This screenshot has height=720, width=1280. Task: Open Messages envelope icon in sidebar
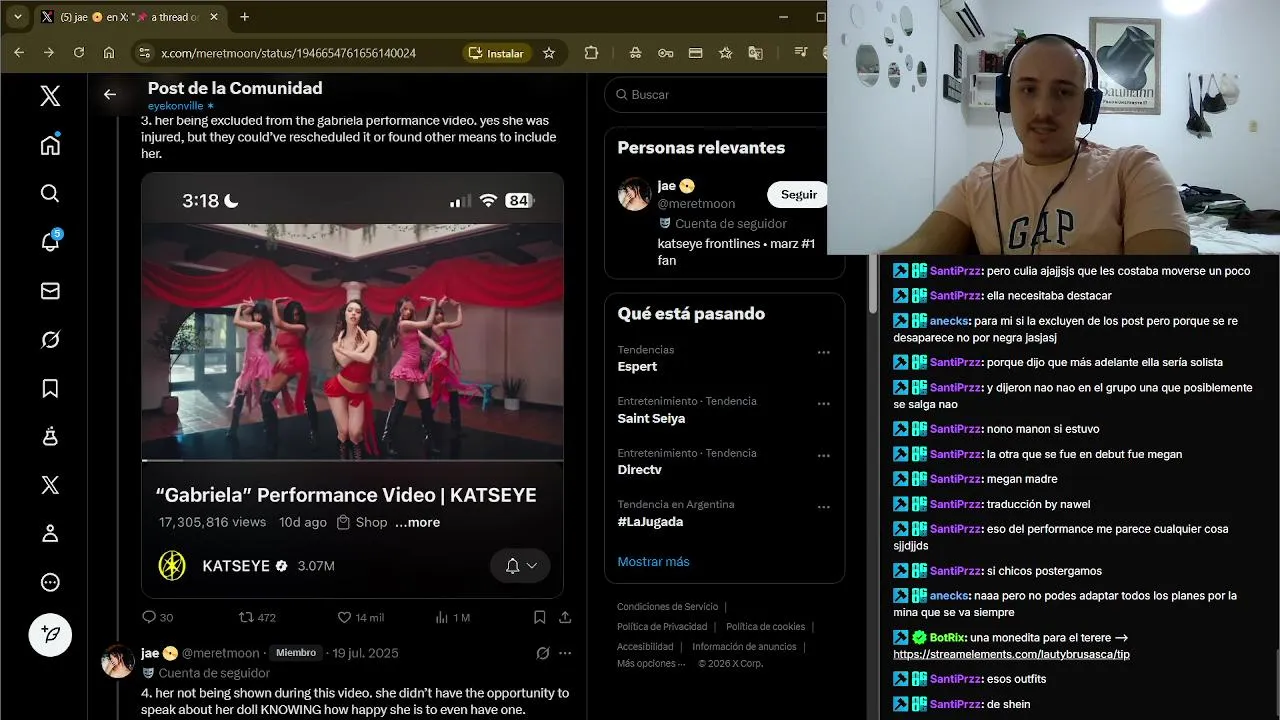50,291
